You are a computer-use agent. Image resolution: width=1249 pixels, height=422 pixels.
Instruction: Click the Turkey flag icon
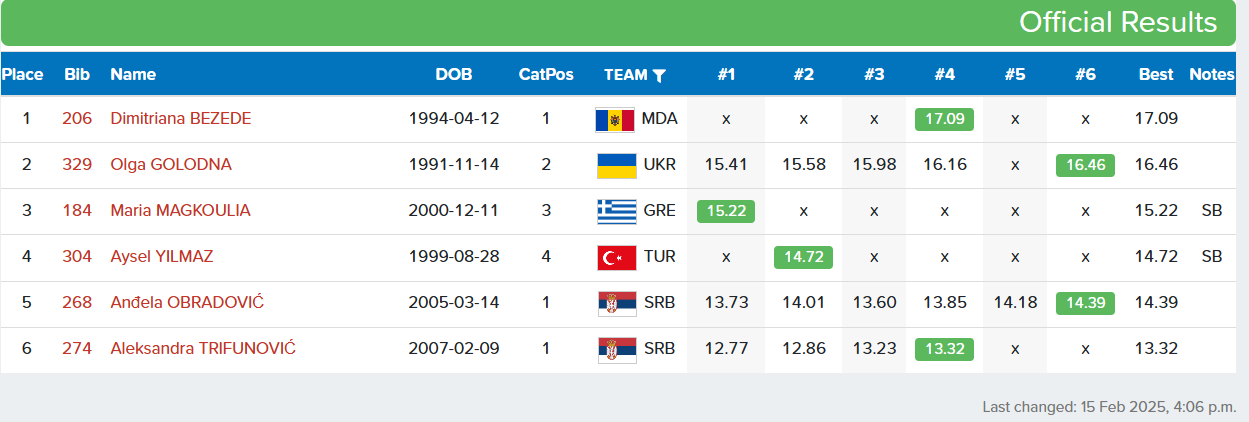[615, 257]
